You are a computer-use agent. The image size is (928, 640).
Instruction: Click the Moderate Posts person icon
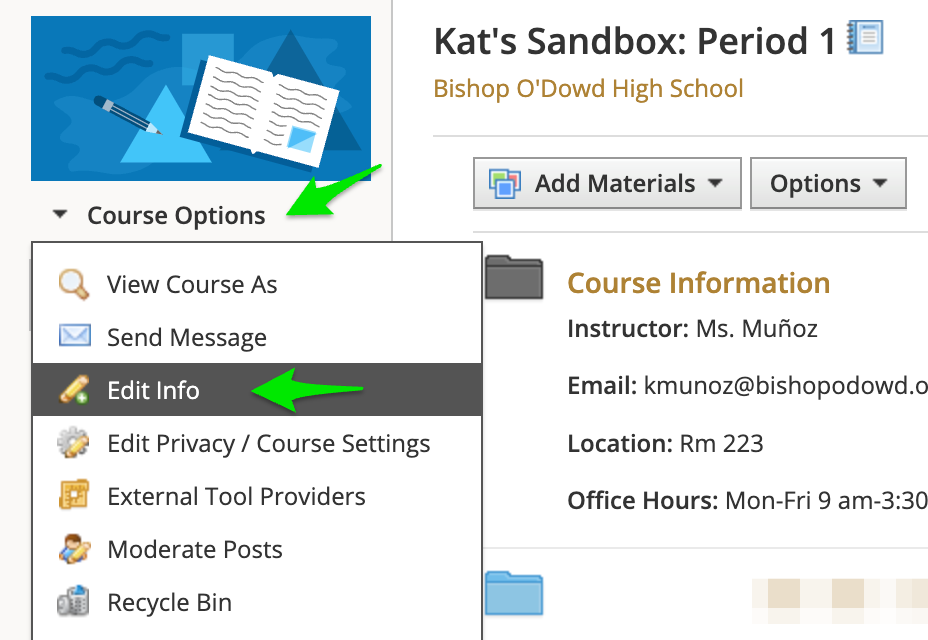[x=74, y=549]
